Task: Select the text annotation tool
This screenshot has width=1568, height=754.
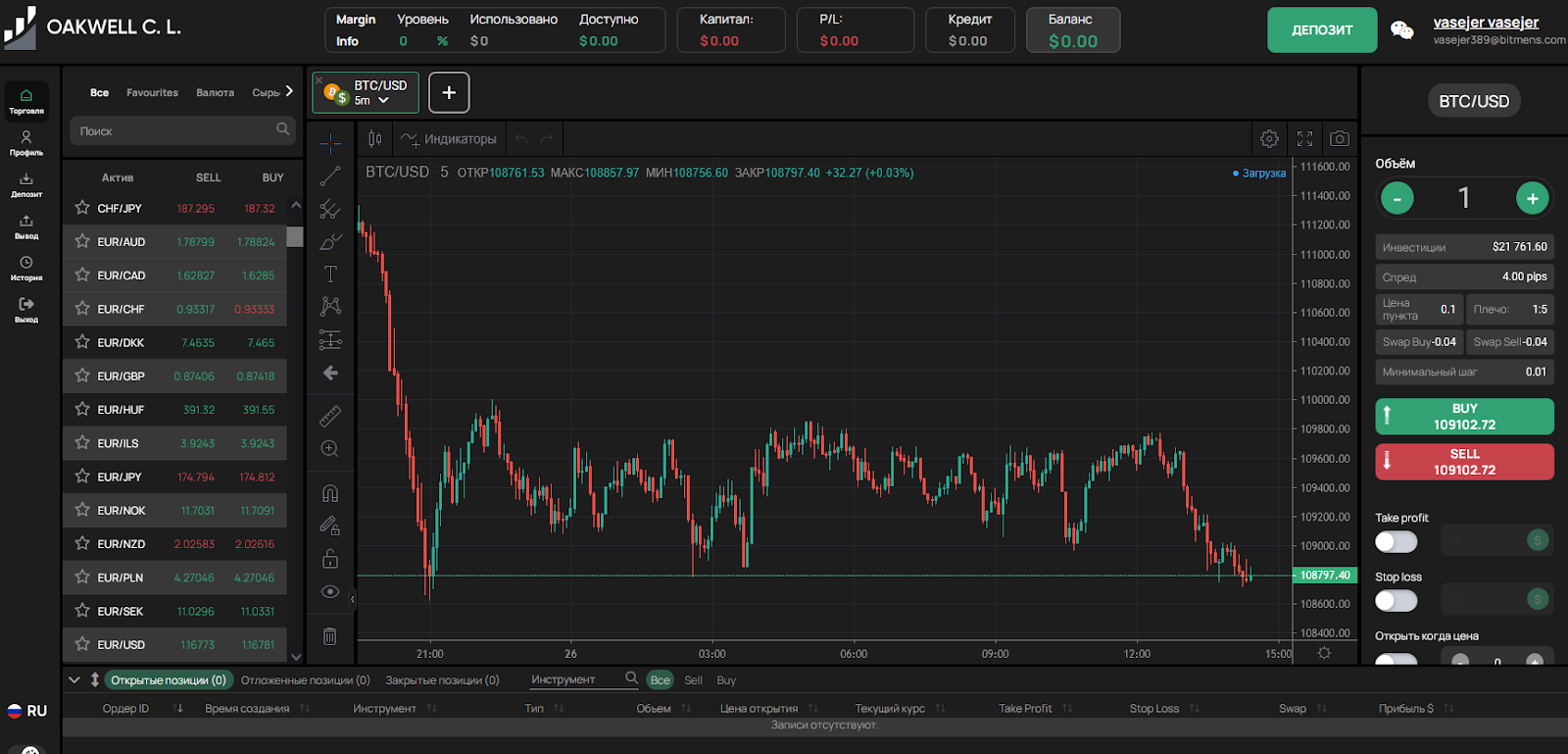Action: pos(330,274)
